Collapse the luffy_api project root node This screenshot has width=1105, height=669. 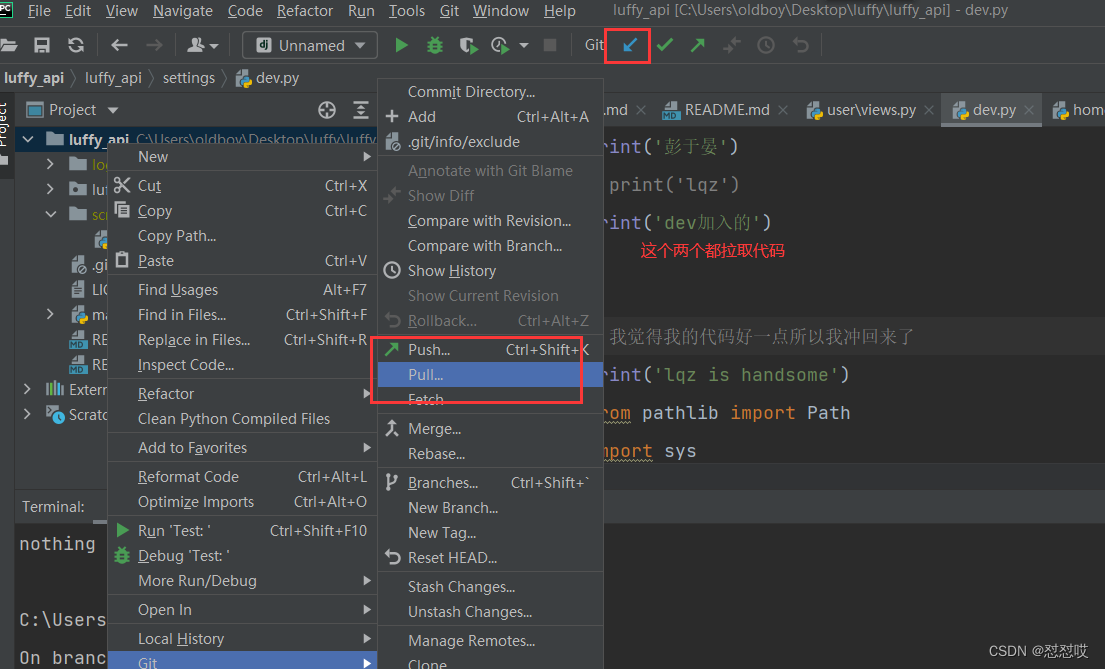coord(28,139)
